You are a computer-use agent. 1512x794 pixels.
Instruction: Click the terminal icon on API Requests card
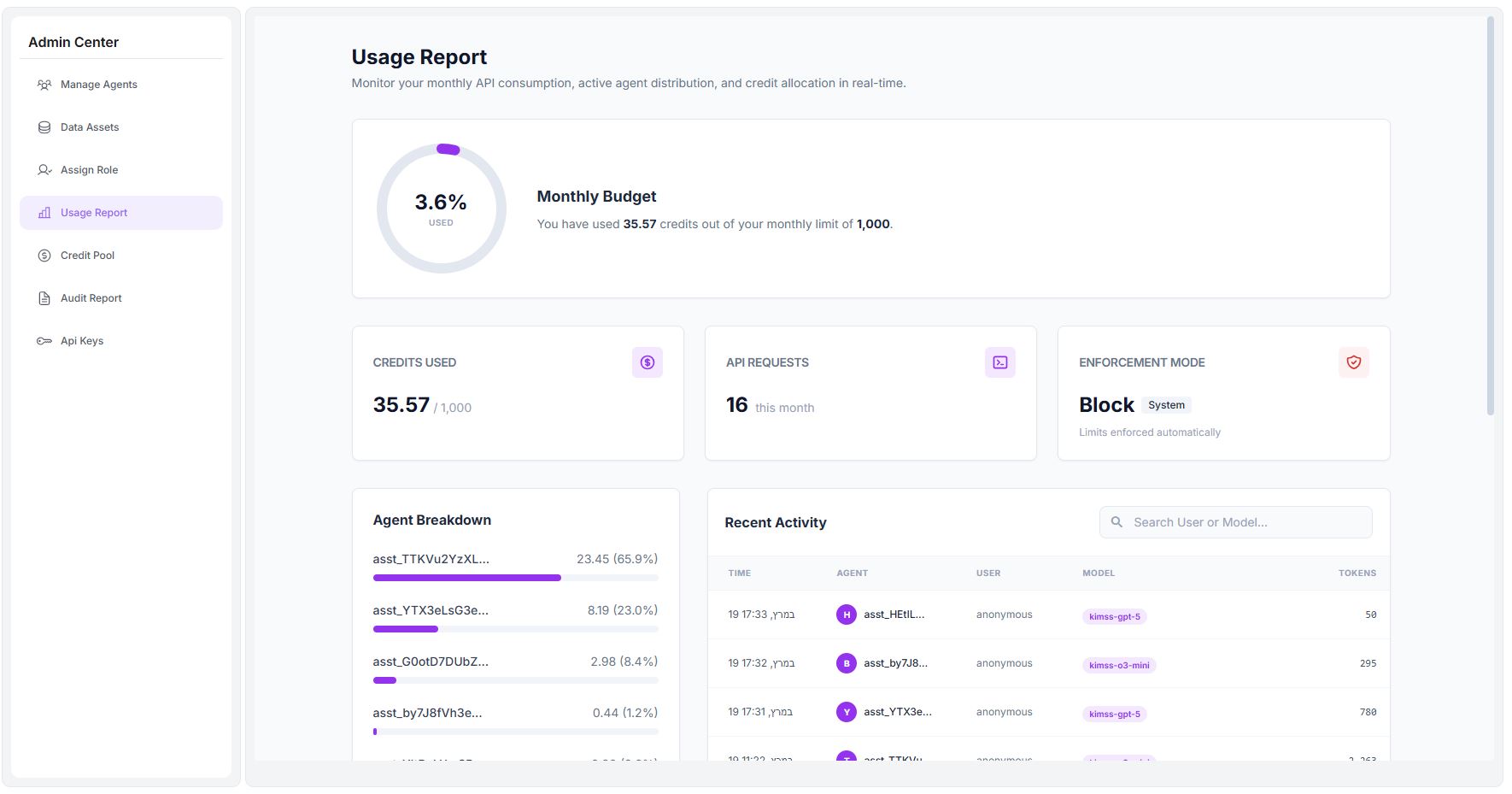1000,362
